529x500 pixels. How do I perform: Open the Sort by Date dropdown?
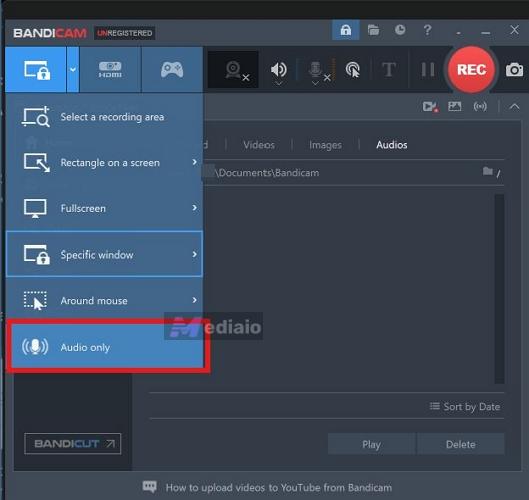(x=465, y=407)
